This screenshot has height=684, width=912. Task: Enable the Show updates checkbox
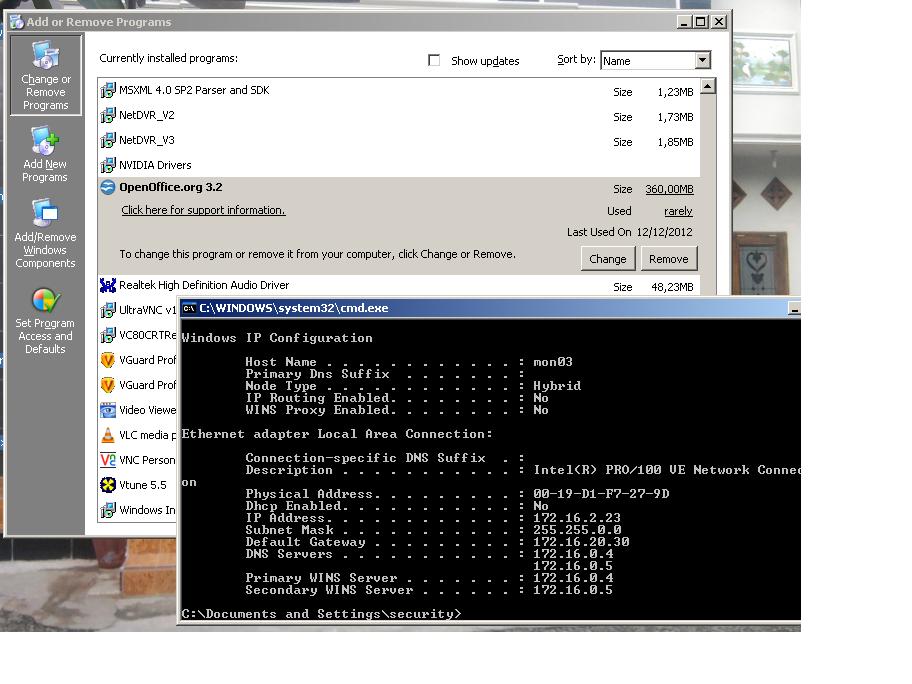pos(434,60)
